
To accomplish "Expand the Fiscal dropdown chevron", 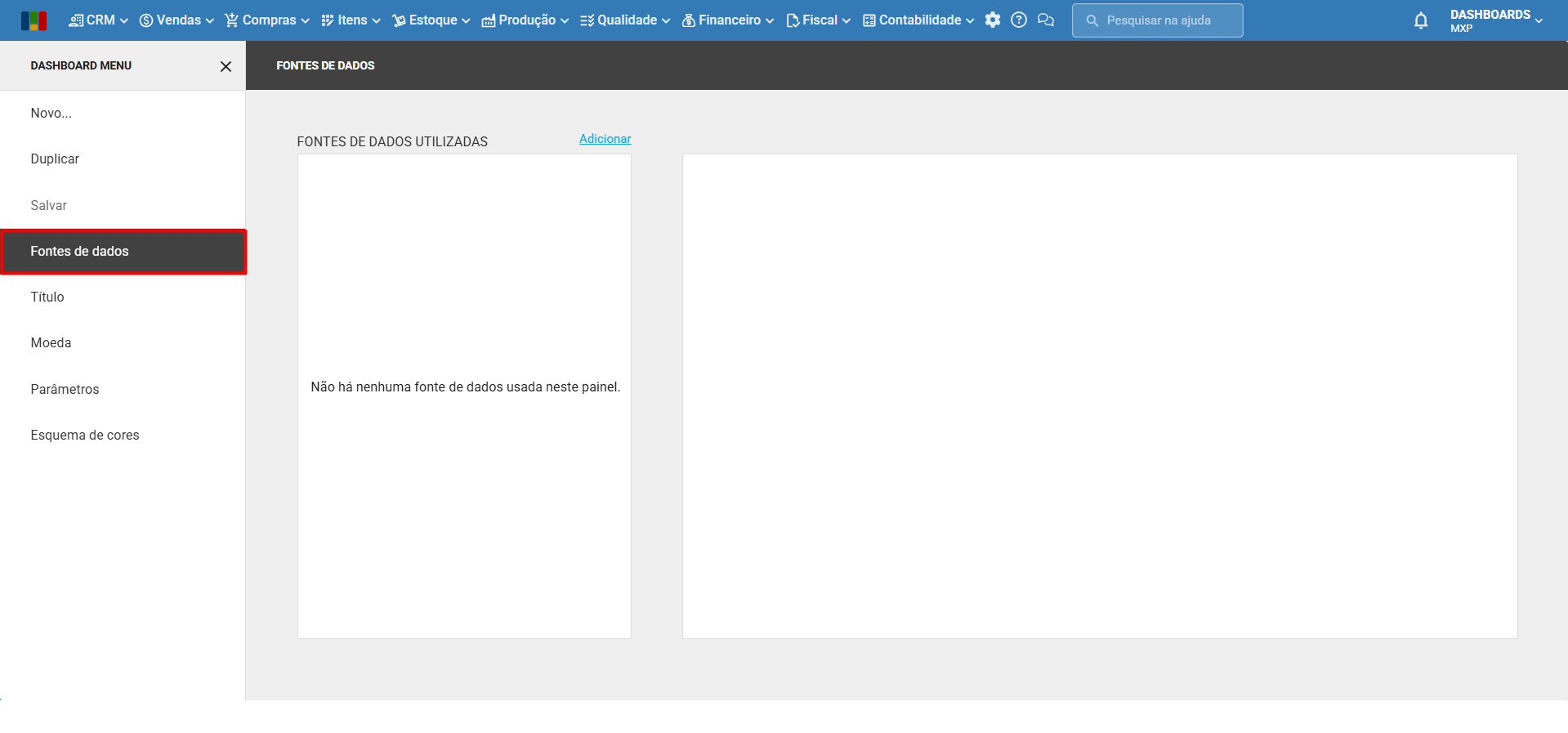I will [x=847, y=21].
